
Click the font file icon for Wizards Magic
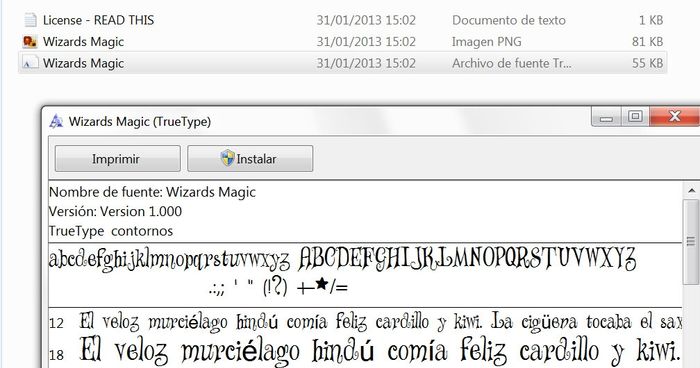pos(30,63)
